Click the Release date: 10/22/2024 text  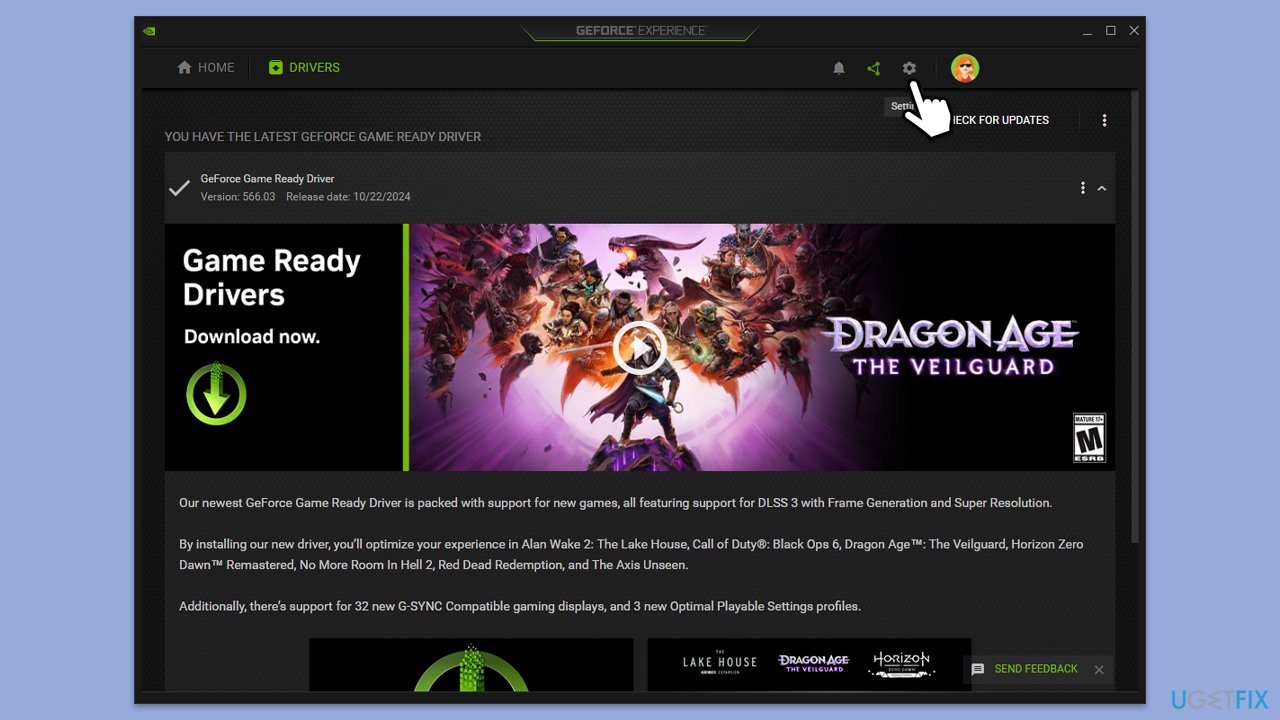point(348,197)
